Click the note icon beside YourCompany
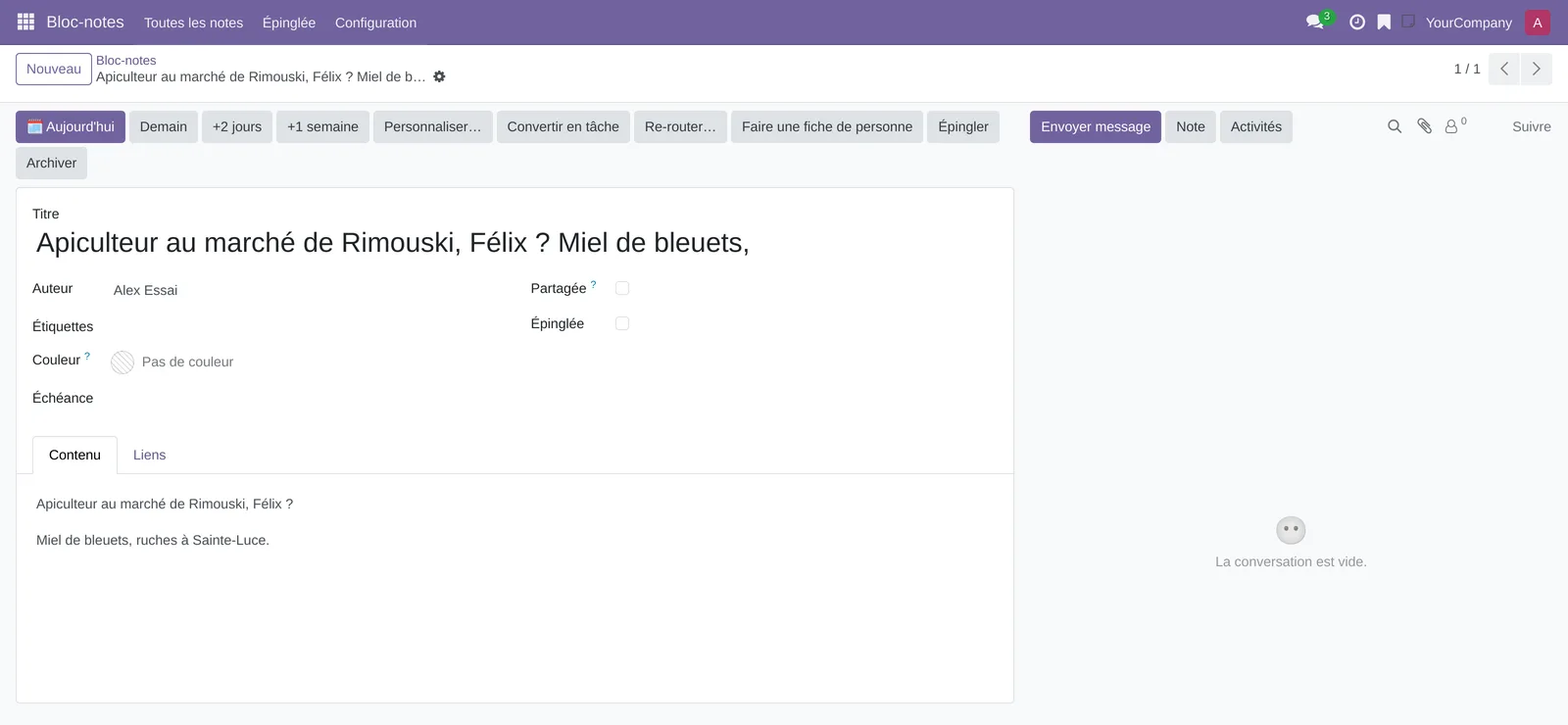The image size is (1568, 725). coord(1408,22)
